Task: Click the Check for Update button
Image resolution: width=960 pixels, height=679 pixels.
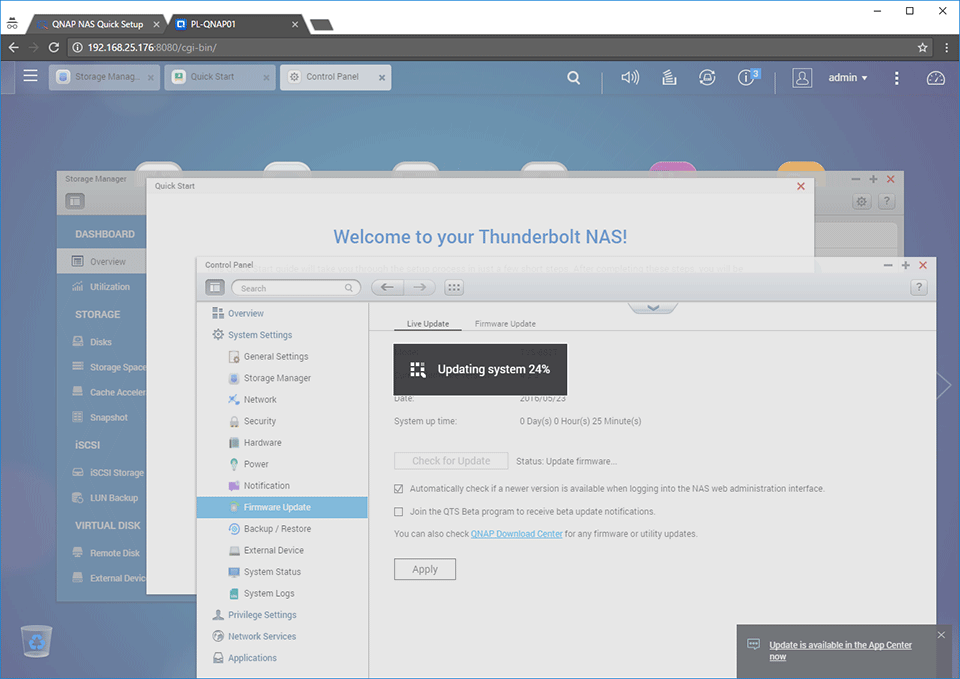Action: tap(451, 460)
